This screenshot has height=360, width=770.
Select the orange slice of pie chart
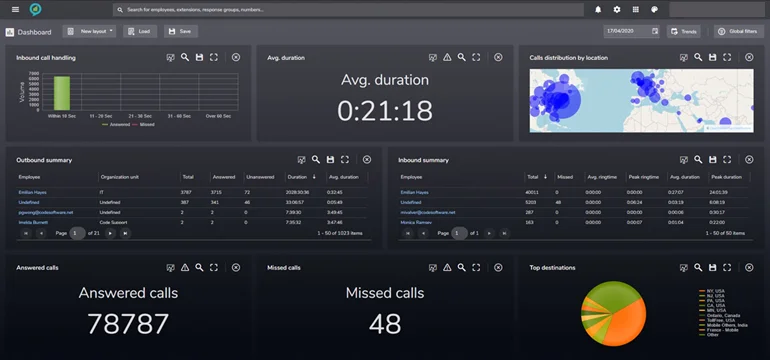[626, 322]
